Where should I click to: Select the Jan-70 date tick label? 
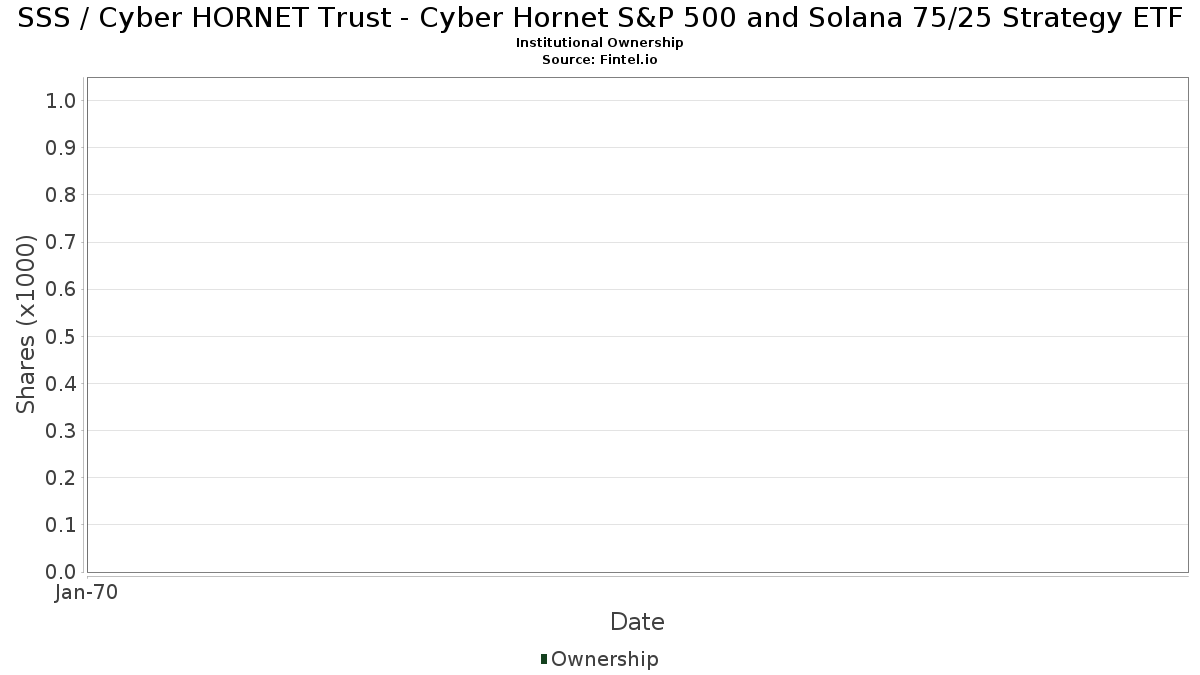pyautogui.click(x=87, y=593)
